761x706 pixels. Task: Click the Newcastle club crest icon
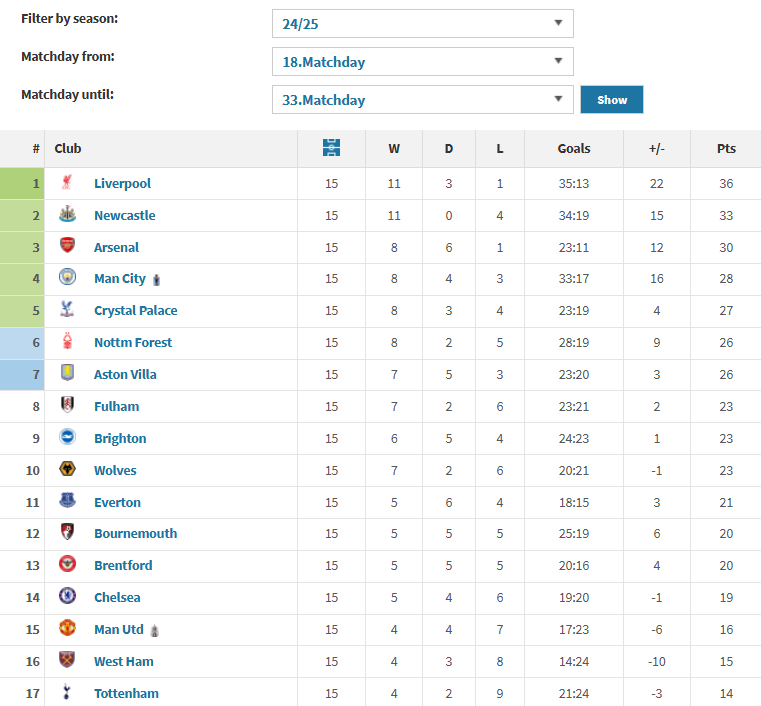tap(67, 214)
